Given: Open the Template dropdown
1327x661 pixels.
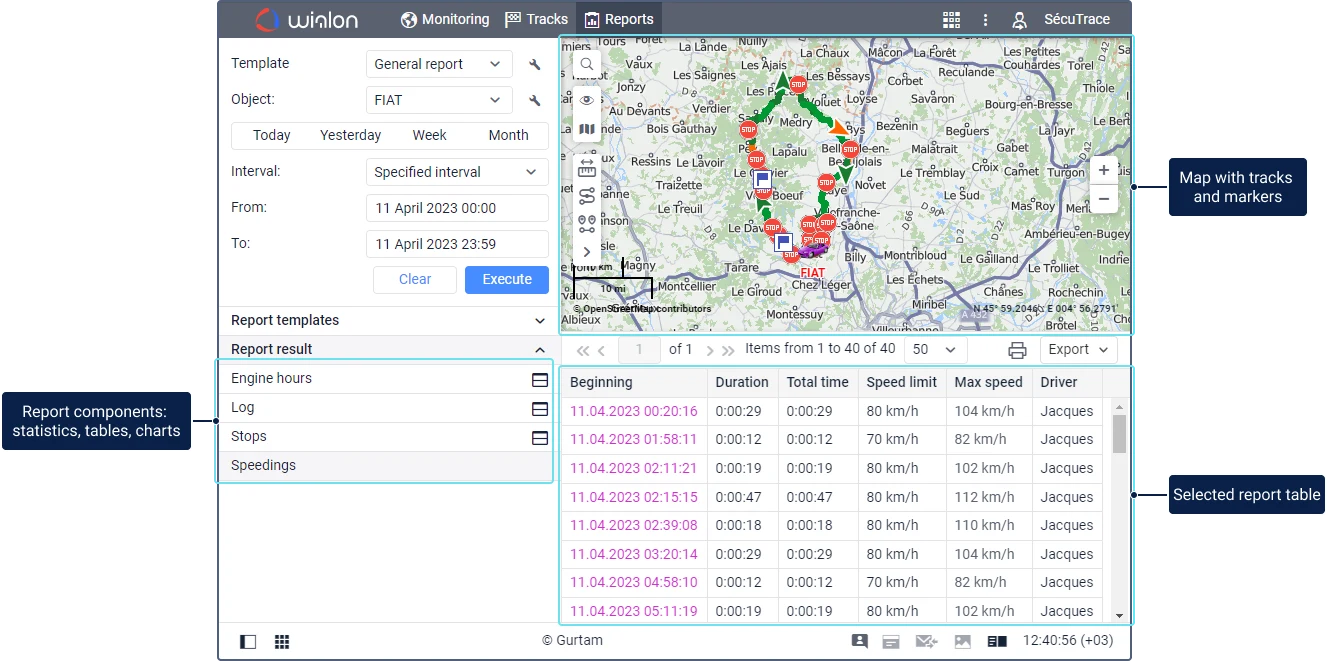Looking at the screenshot, I should point(439,64).
